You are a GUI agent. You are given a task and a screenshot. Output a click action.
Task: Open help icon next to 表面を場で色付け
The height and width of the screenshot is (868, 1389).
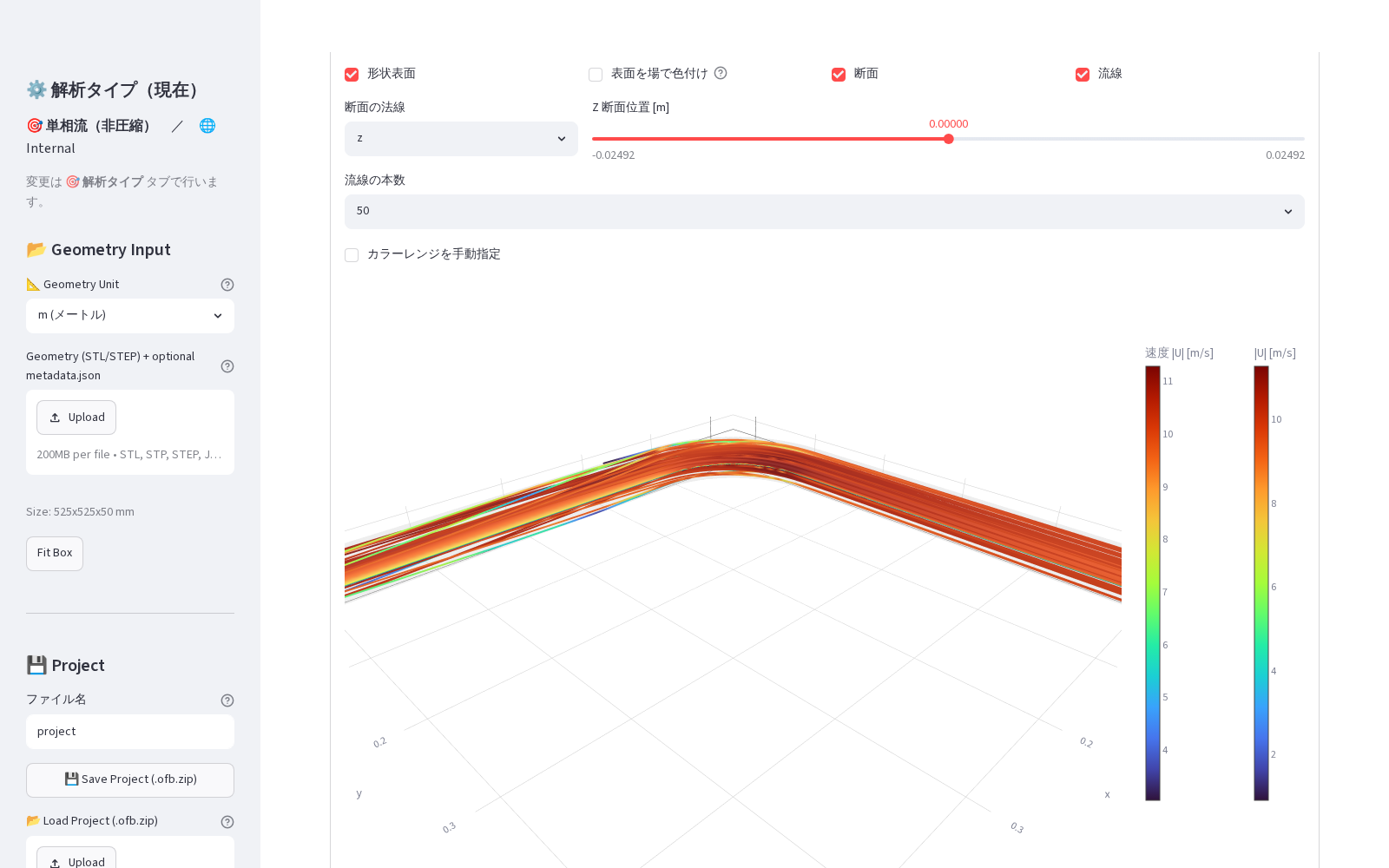pyautogui.click(x=721, y=73)
